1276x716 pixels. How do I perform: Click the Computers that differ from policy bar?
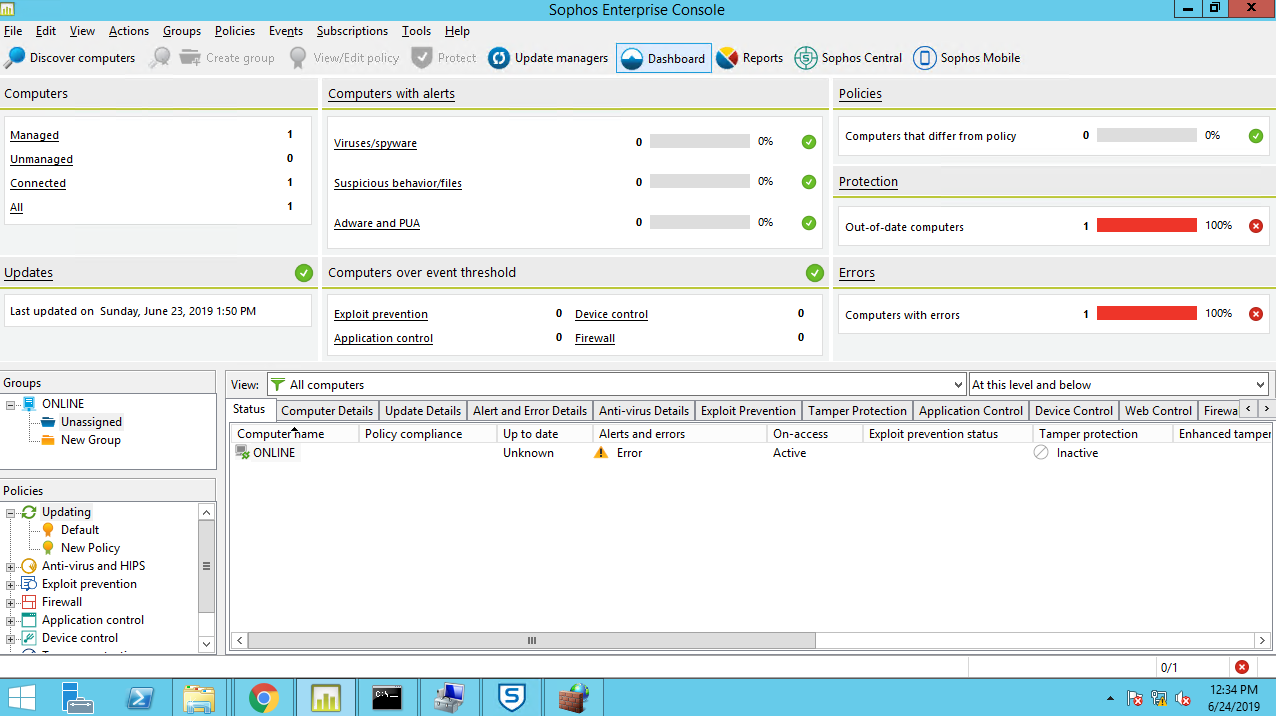click(1147, 135)
